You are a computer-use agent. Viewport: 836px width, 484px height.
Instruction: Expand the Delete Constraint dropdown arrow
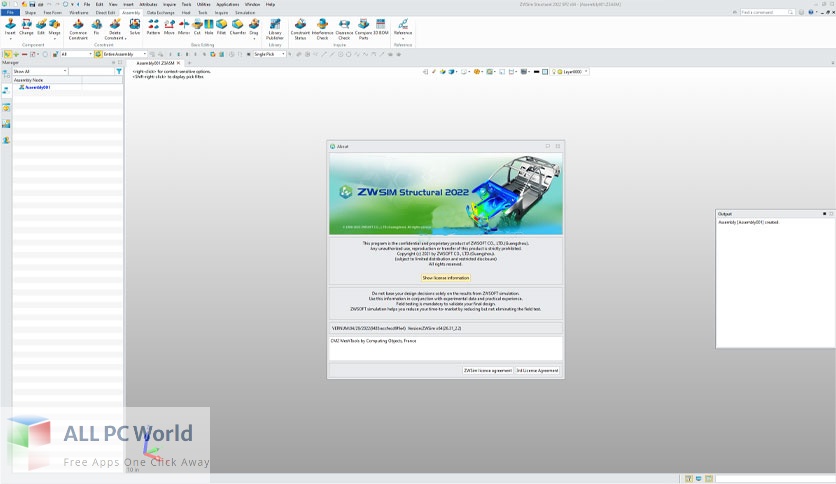(x=126, y=38)
